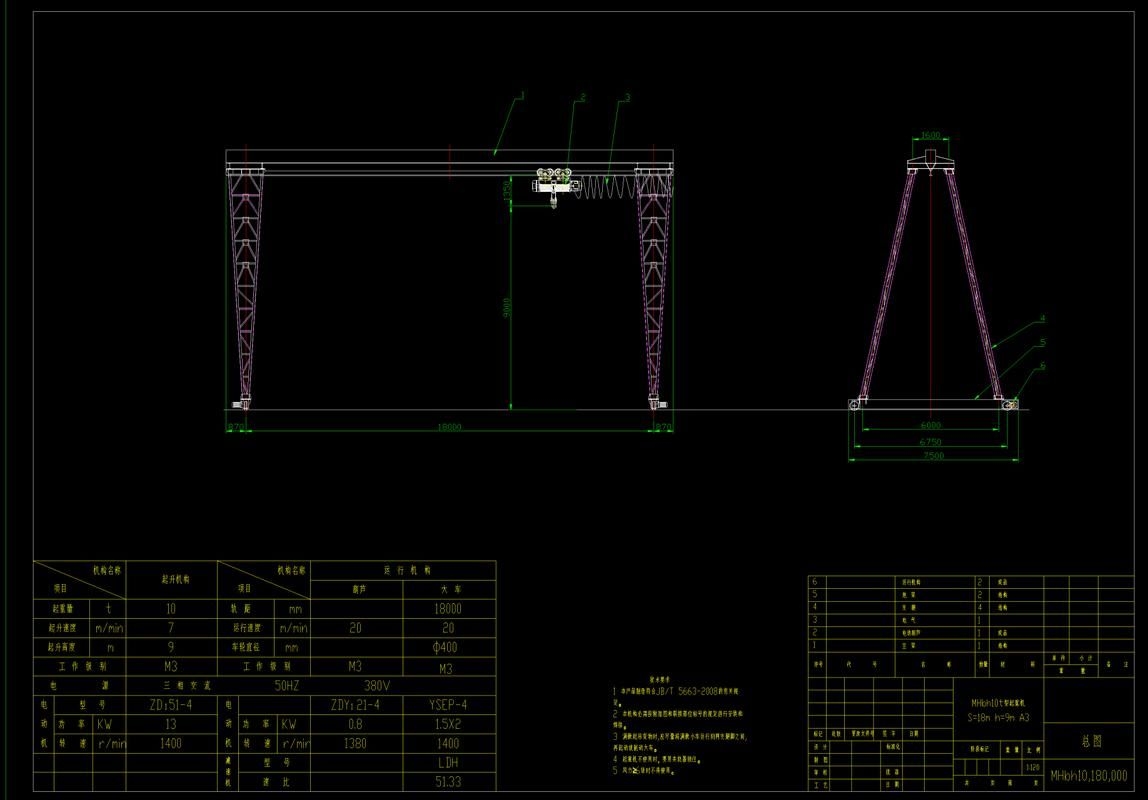This screenshot has height=800, width=1148.
Task: Select drawing number MHbh10,180,000 in title block
Action: click(x=1088, y=776)
